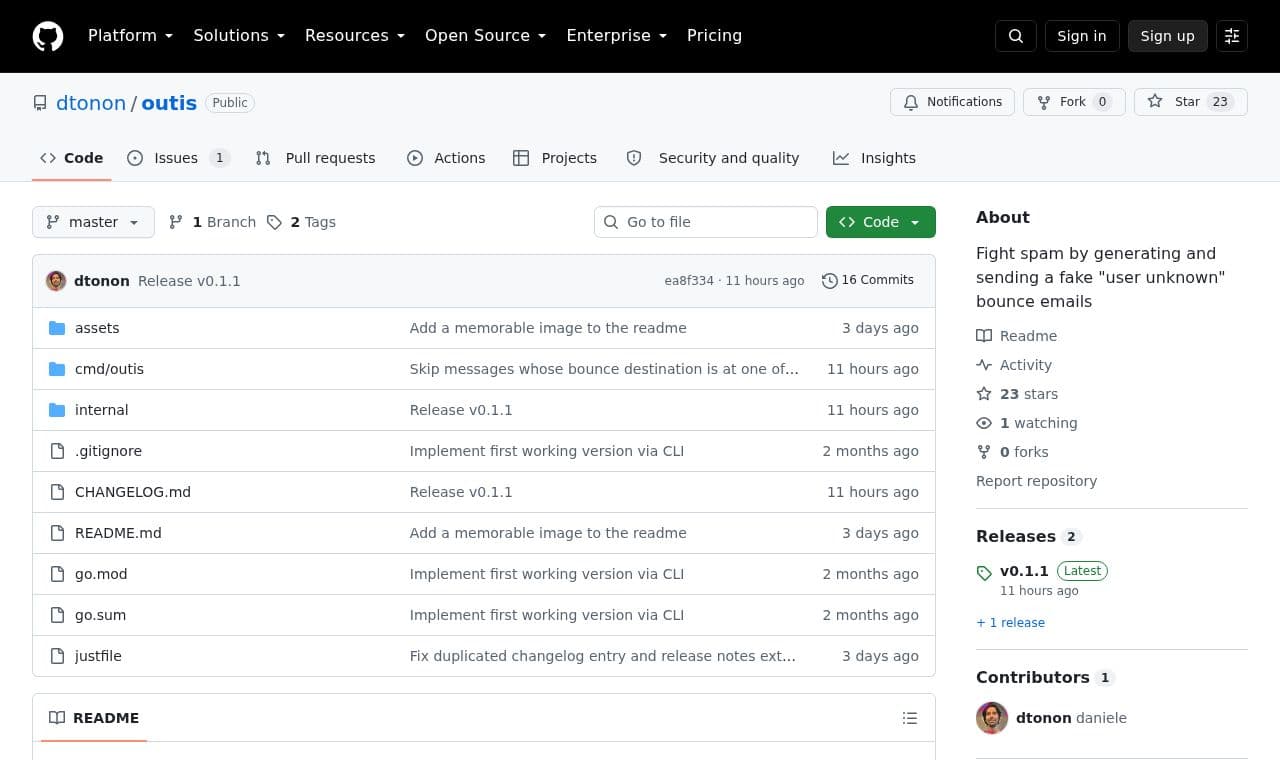Viewport: 1280px width, 760px height.
Task: Switch to the Issues tab
Action: coord(178,158)
